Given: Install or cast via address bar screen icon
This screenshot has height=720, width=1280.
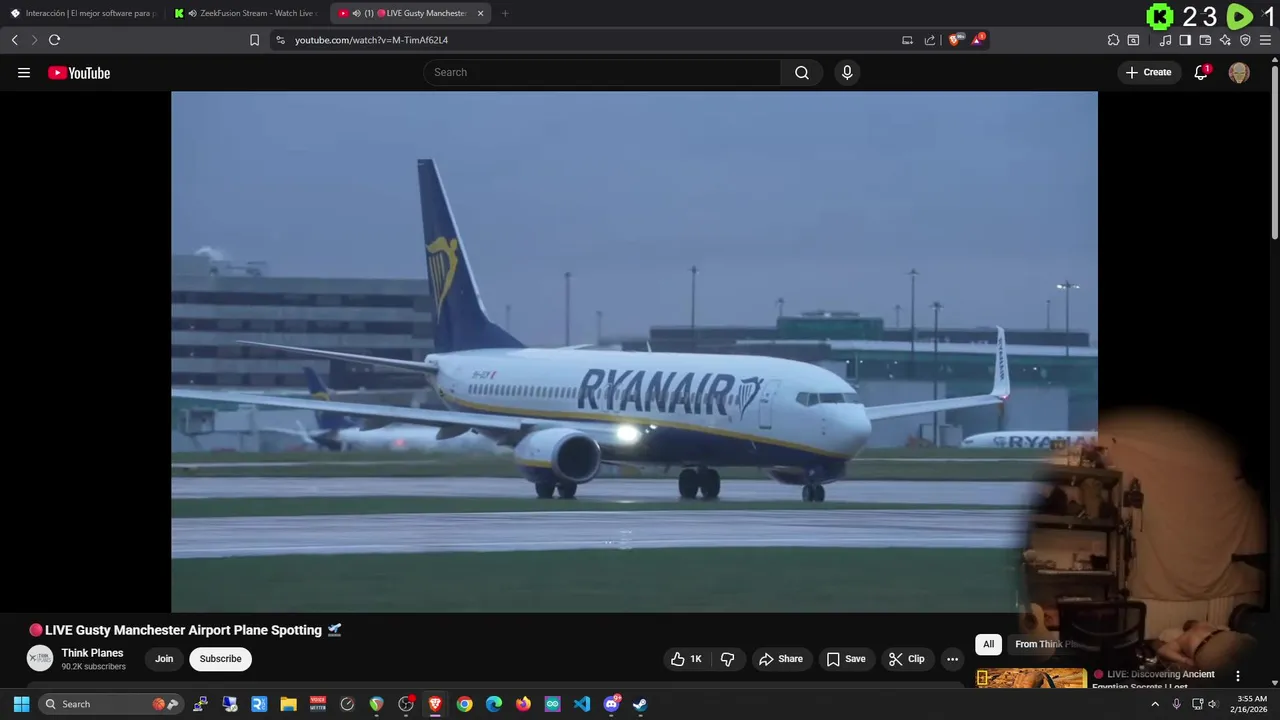Looking at the screenshot, I should pos(907,40).
